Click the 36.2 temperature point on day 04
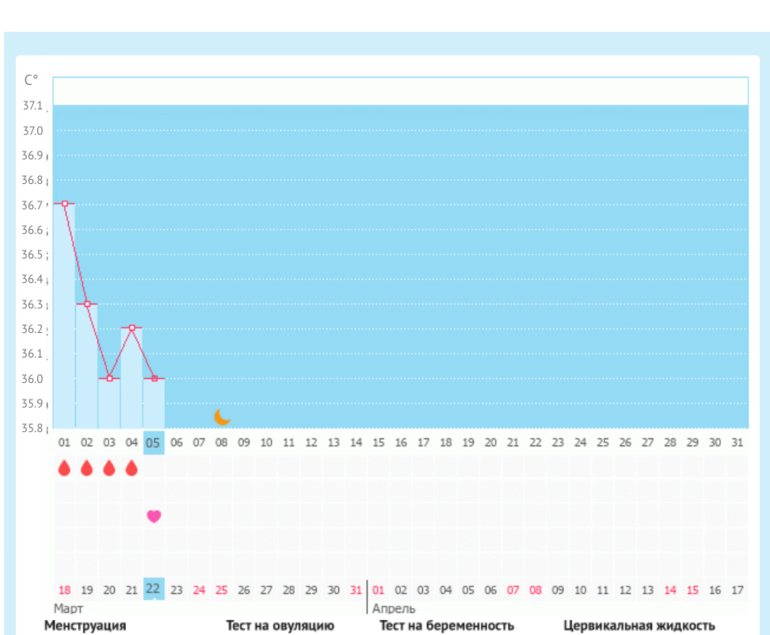 click(132, 327)
